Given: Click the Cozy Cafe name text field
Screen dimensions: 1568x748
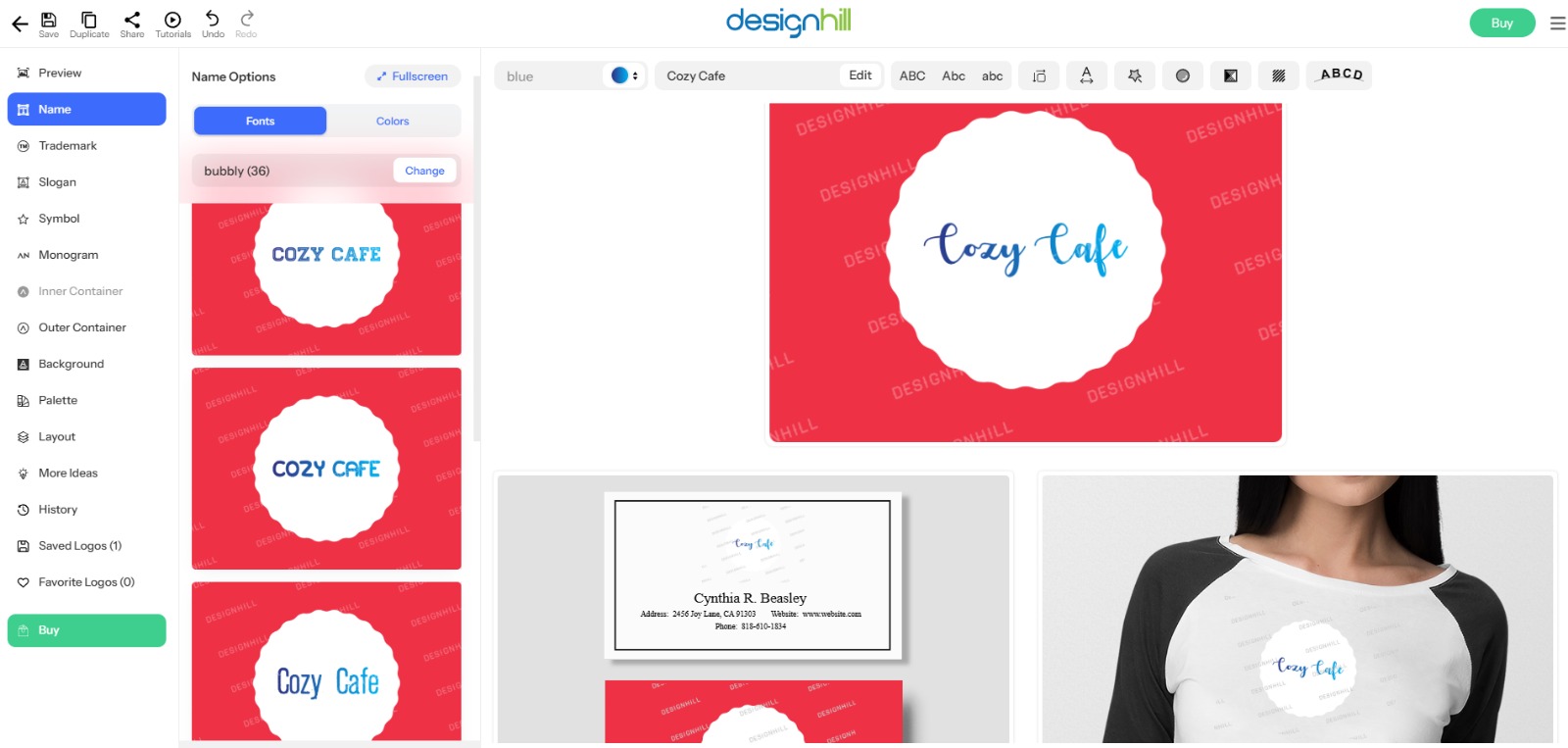Looking at the screenshot, I should [x=750, y=75].
